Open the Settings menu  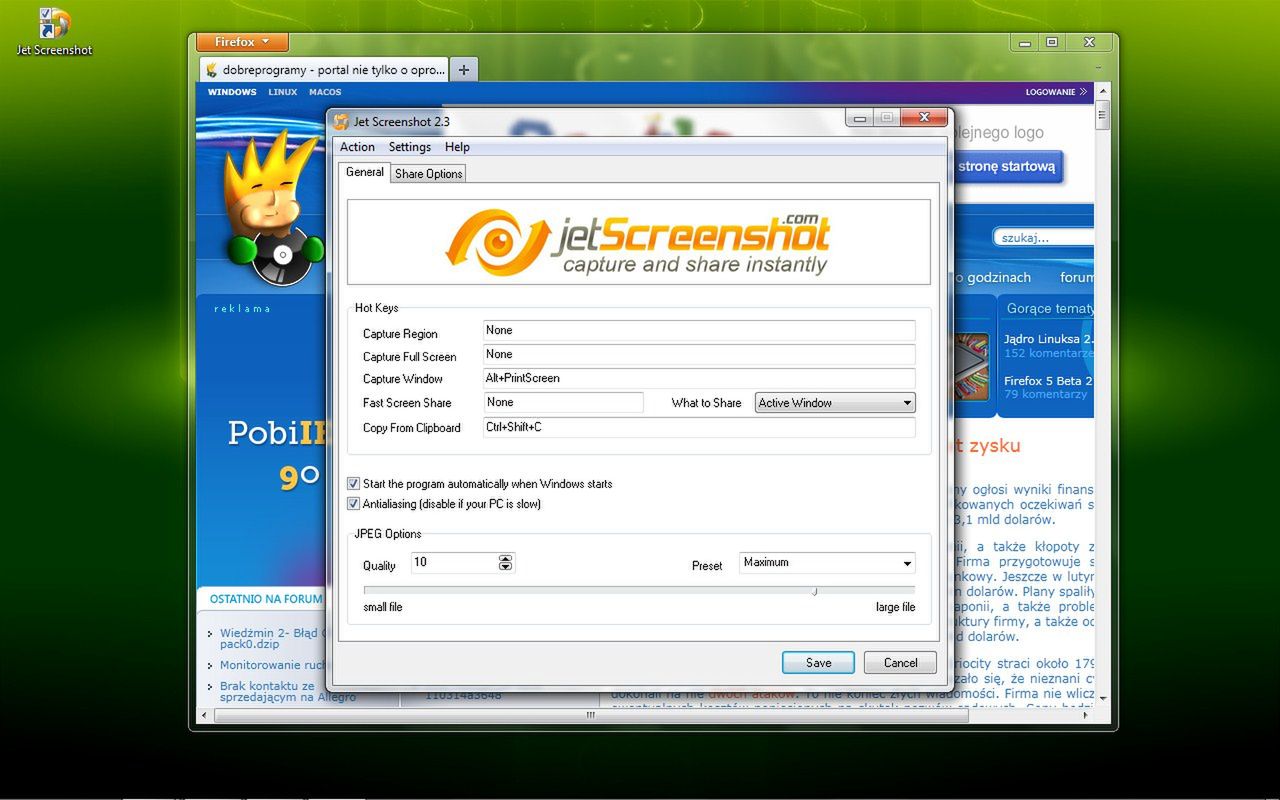410,147
